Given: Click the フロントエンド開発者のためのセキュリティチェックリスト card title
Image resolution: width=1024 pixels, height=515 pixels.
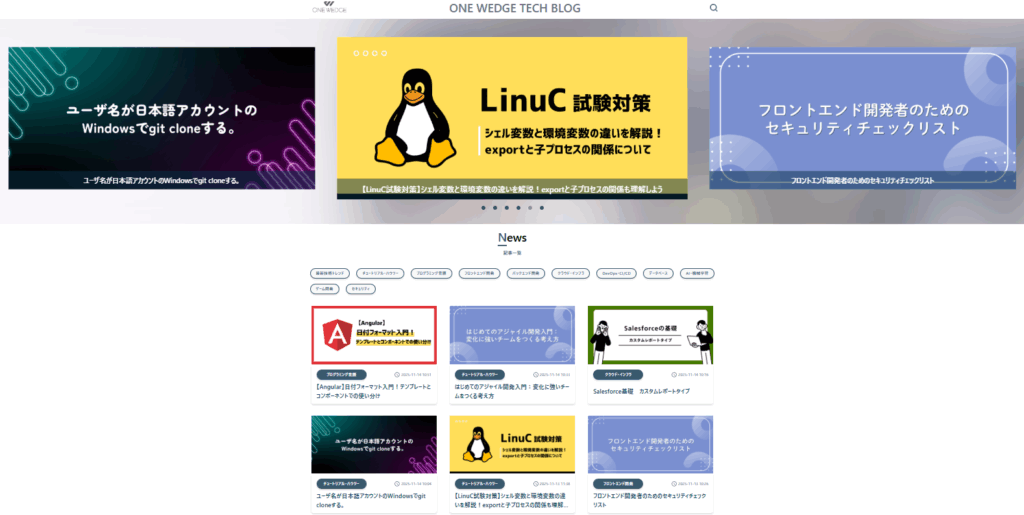Looking at the screenshot, I should click(x=650, y=500).
